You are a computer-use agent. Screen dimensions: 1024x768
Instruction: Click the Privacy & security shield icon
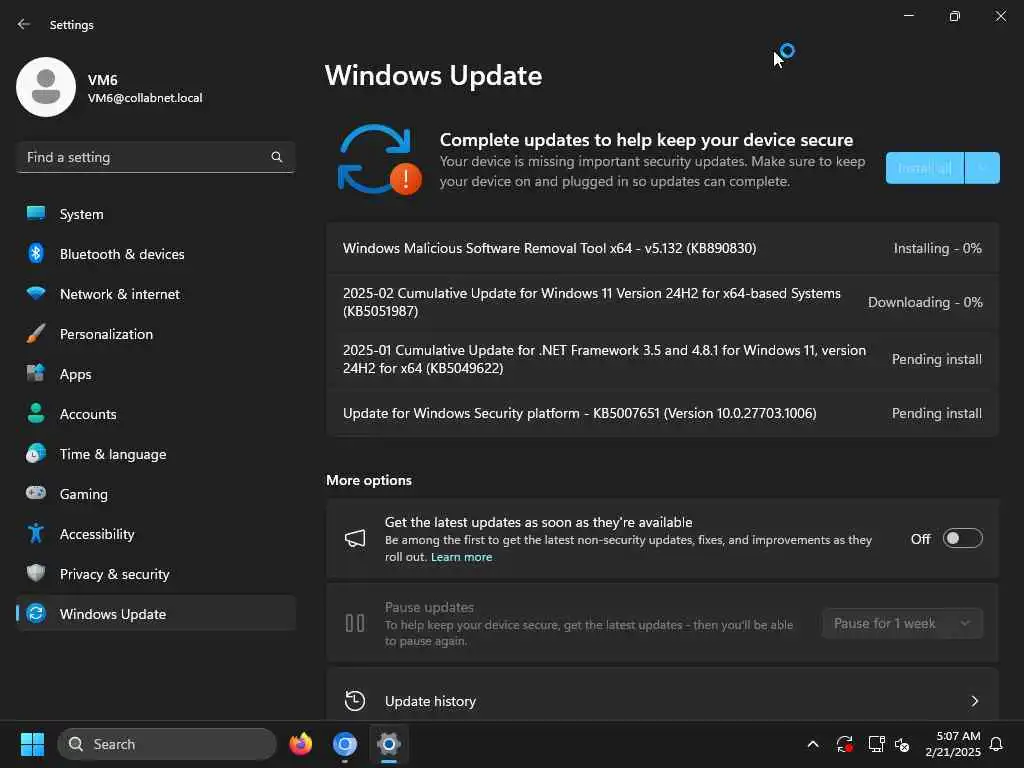click(x=36, y=573)
